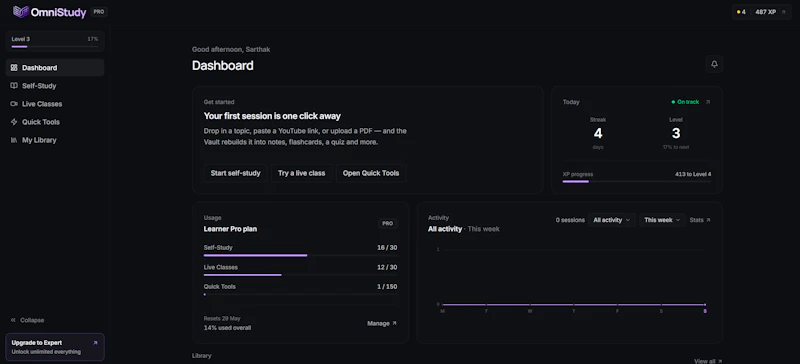Open My Library from the sidebar

55,140
